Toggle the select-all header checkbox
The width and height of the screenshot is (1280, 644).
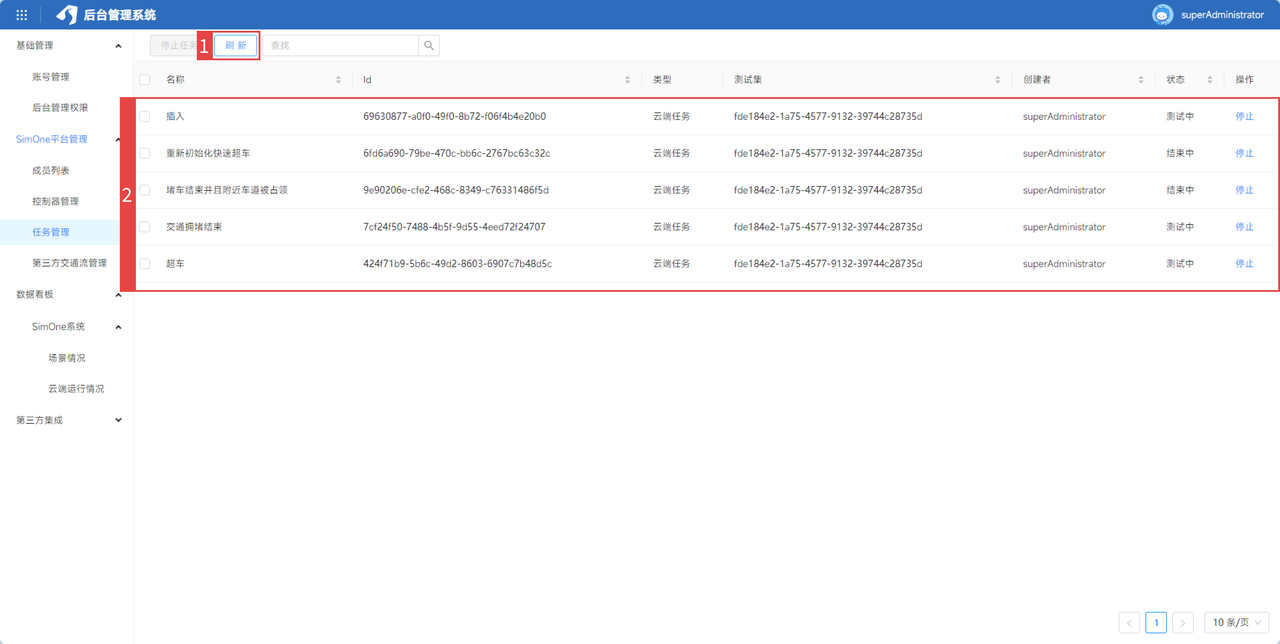(x=145, y=80)
